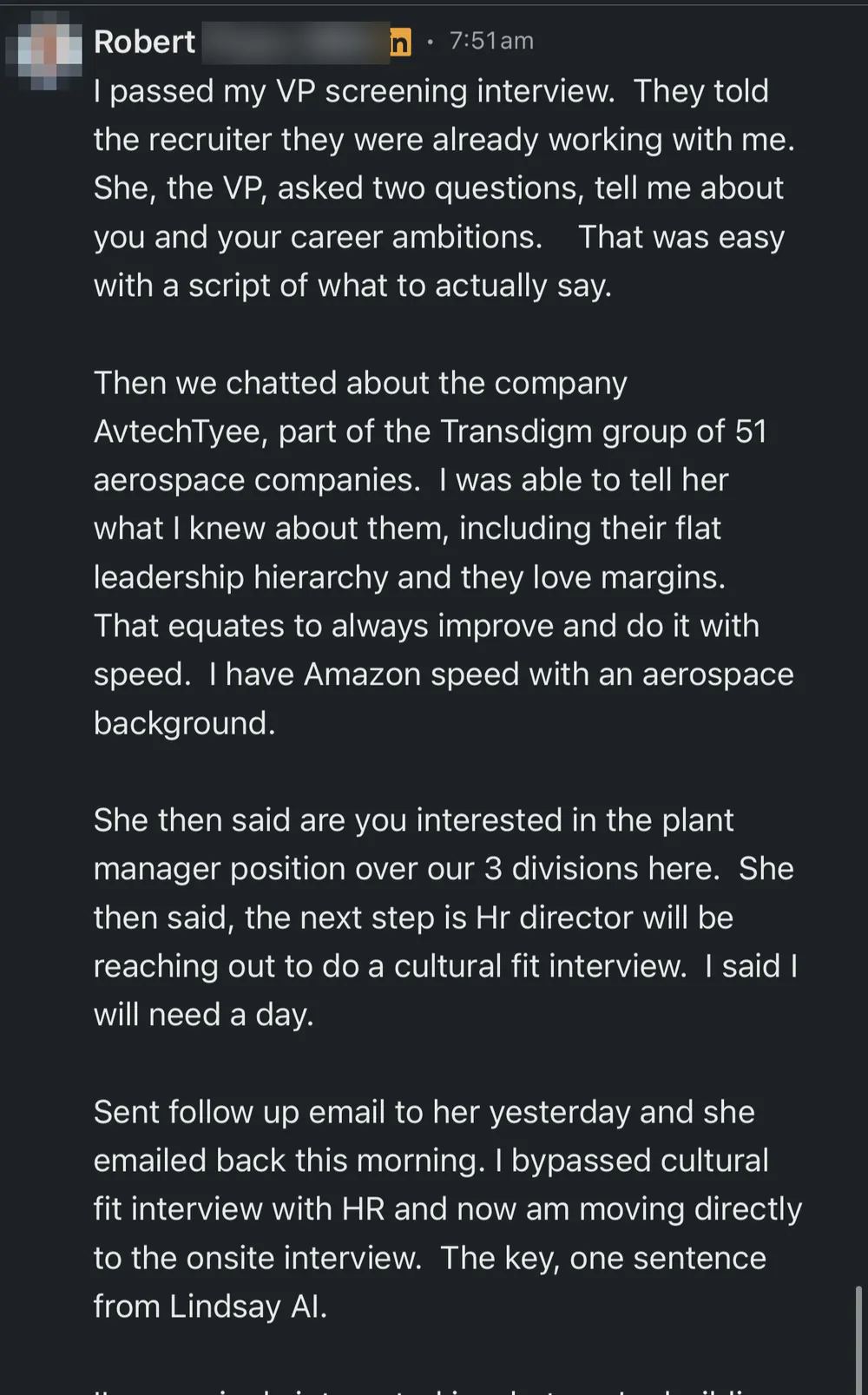The width and height of the screenshot is (868, 1395).
Task: Click the text 'will need a day.'
Action: pos(203,1015)
